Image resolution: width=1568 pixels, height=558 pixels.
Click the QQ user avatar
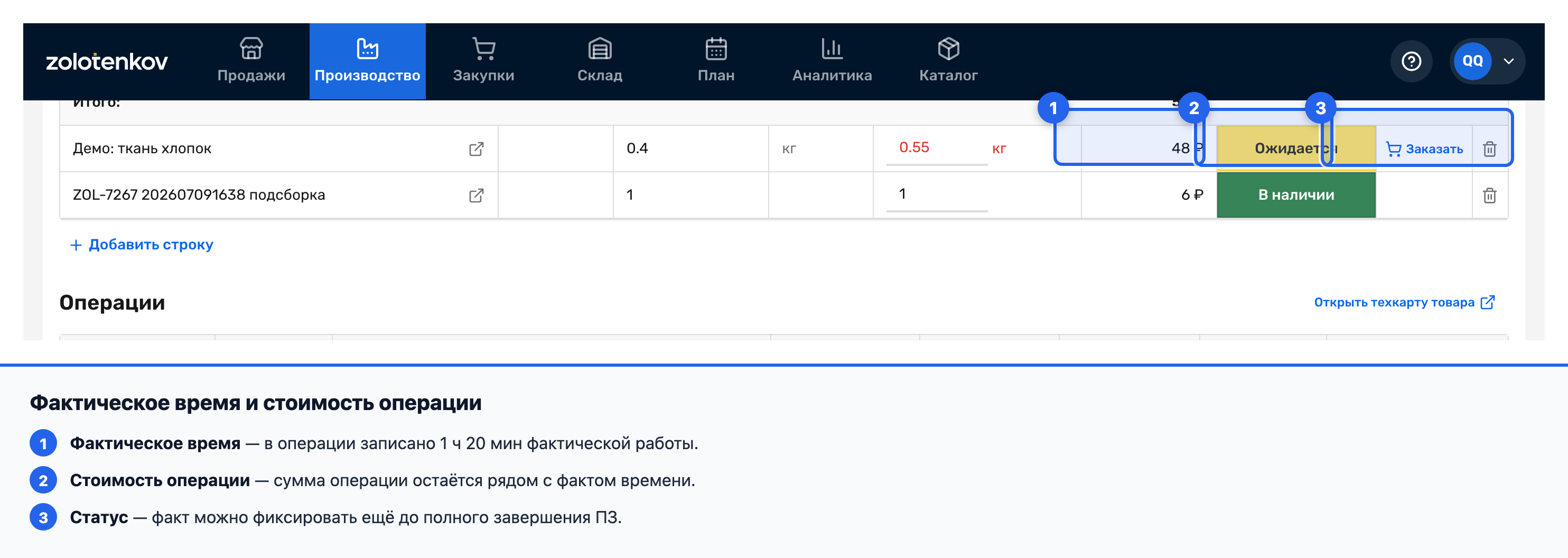tap(1472, 61)
